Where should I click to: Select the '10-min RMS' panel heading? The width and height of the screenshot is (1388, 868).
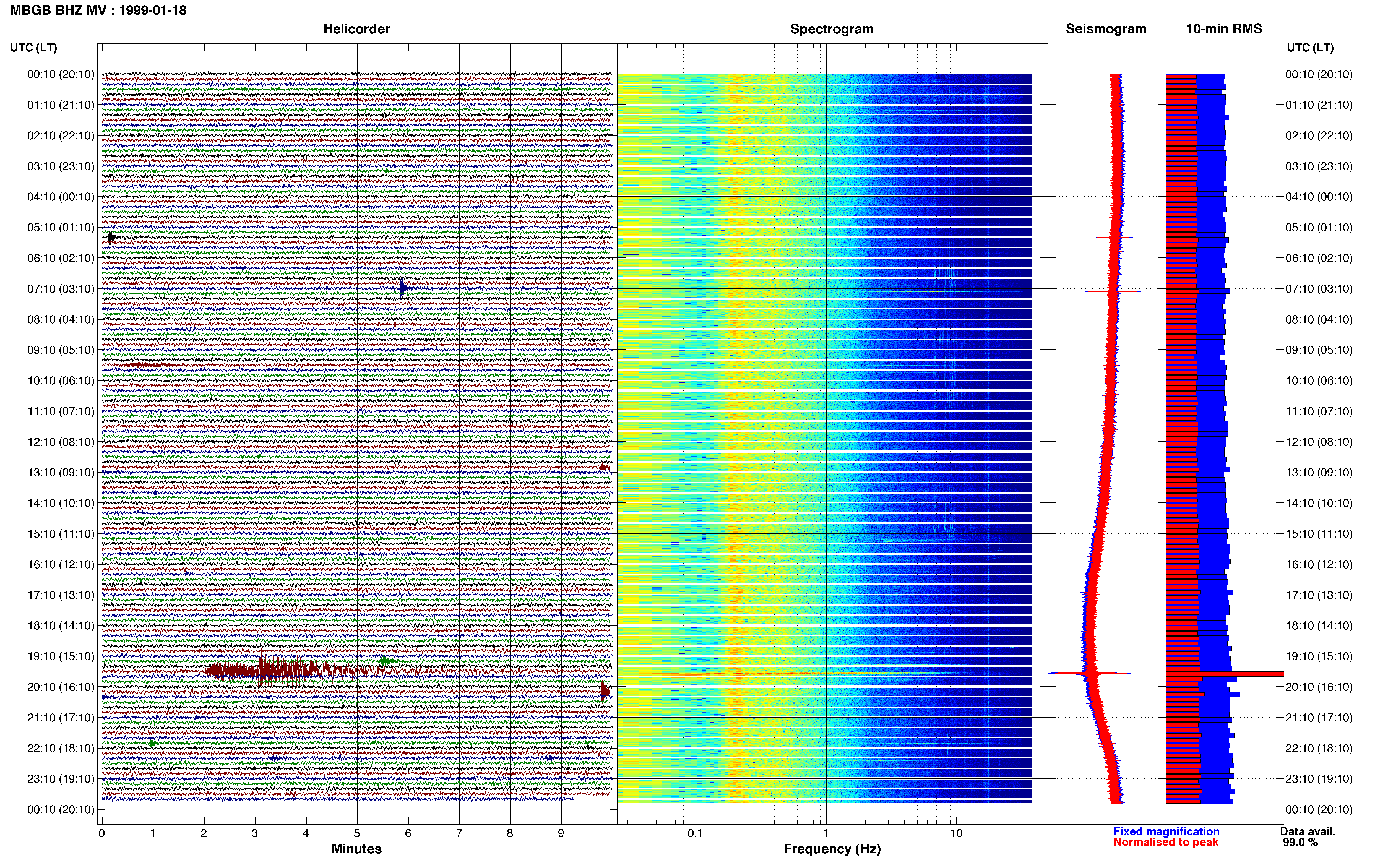(1224, 29)
